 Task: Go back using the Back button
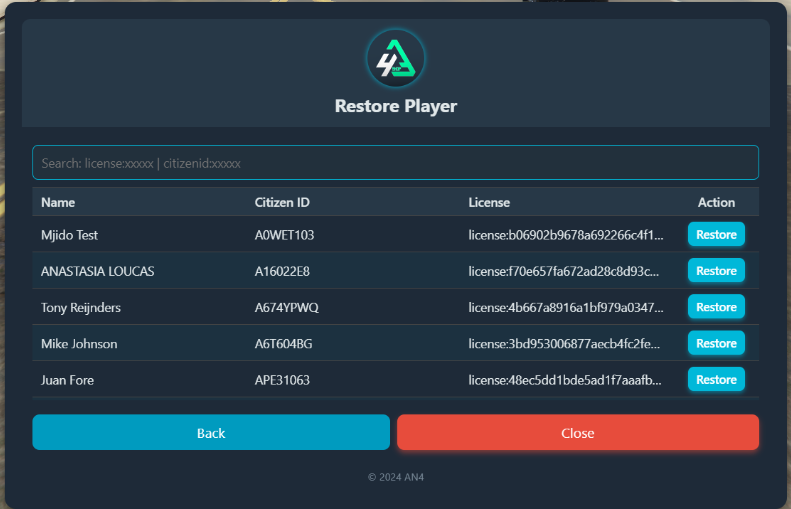[211, 432]
